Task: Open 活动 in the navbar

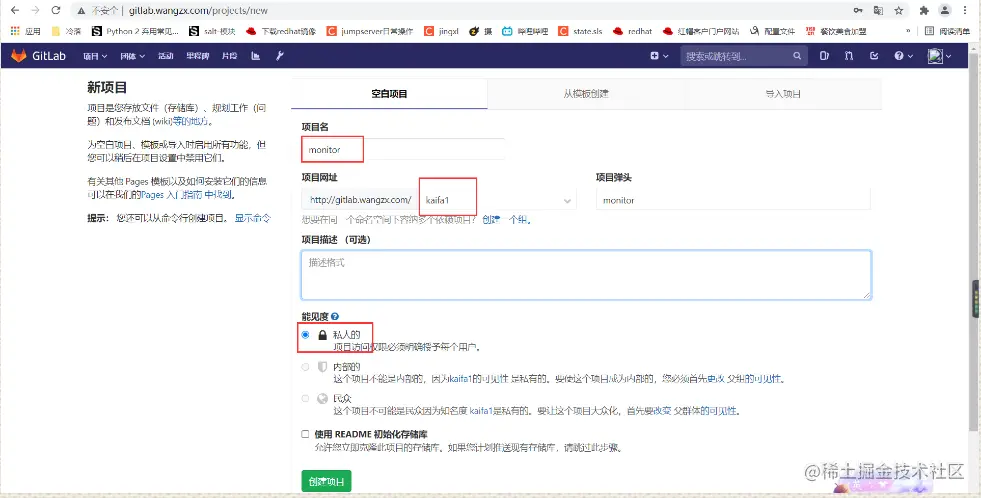Action: click(165, 56)
